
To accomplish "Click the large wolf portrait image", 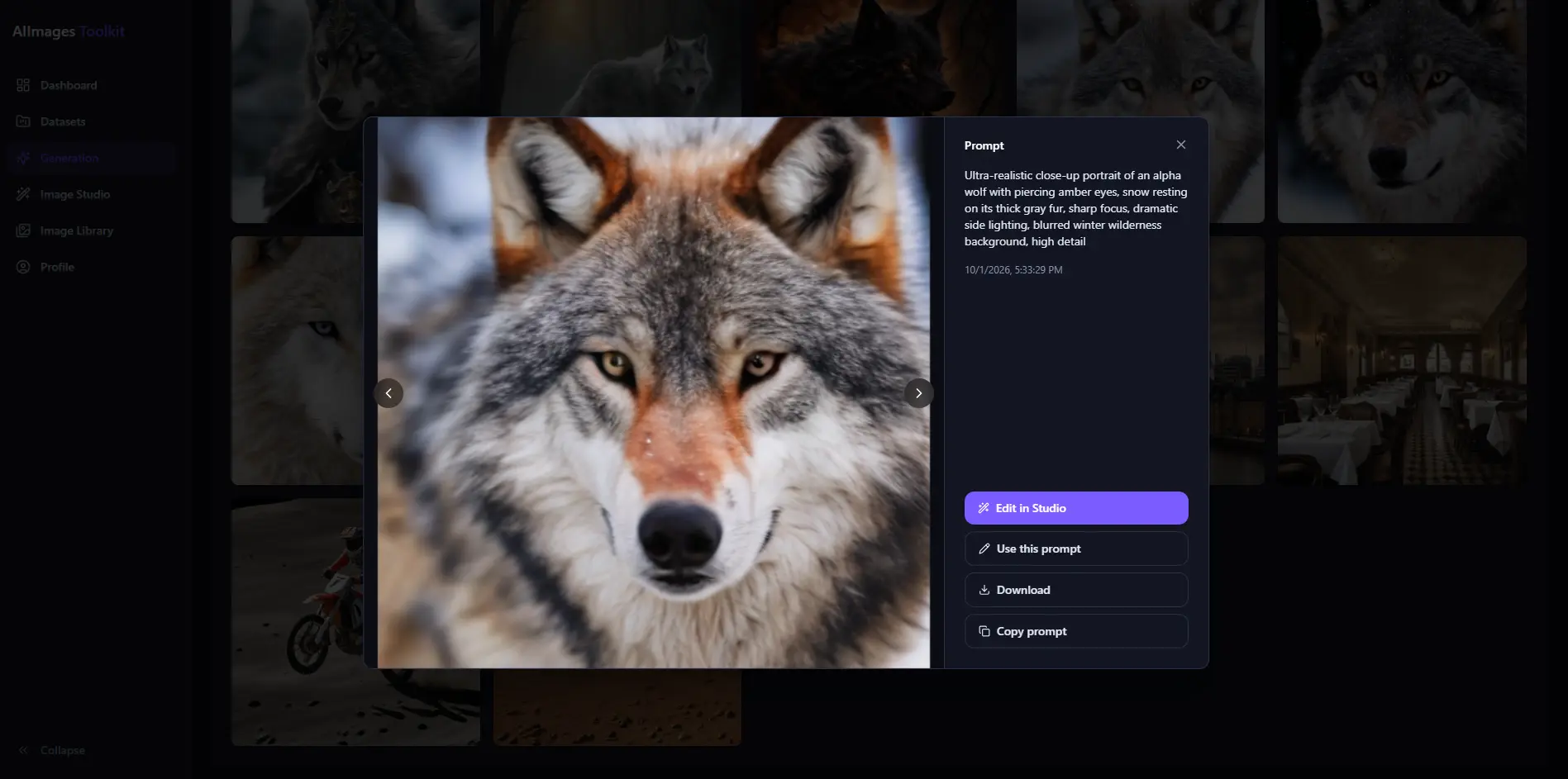I will (x=654, y=392).
